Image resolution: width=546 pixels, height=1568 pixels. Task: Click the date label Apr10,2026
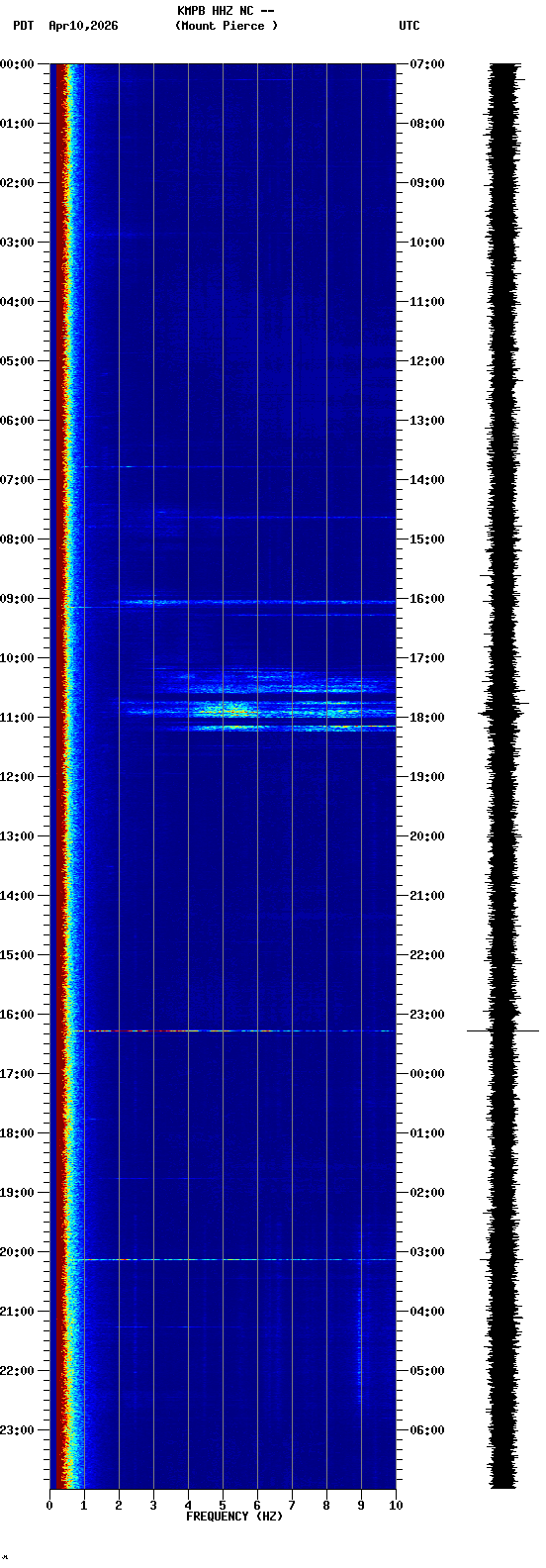tap(83, 26)
